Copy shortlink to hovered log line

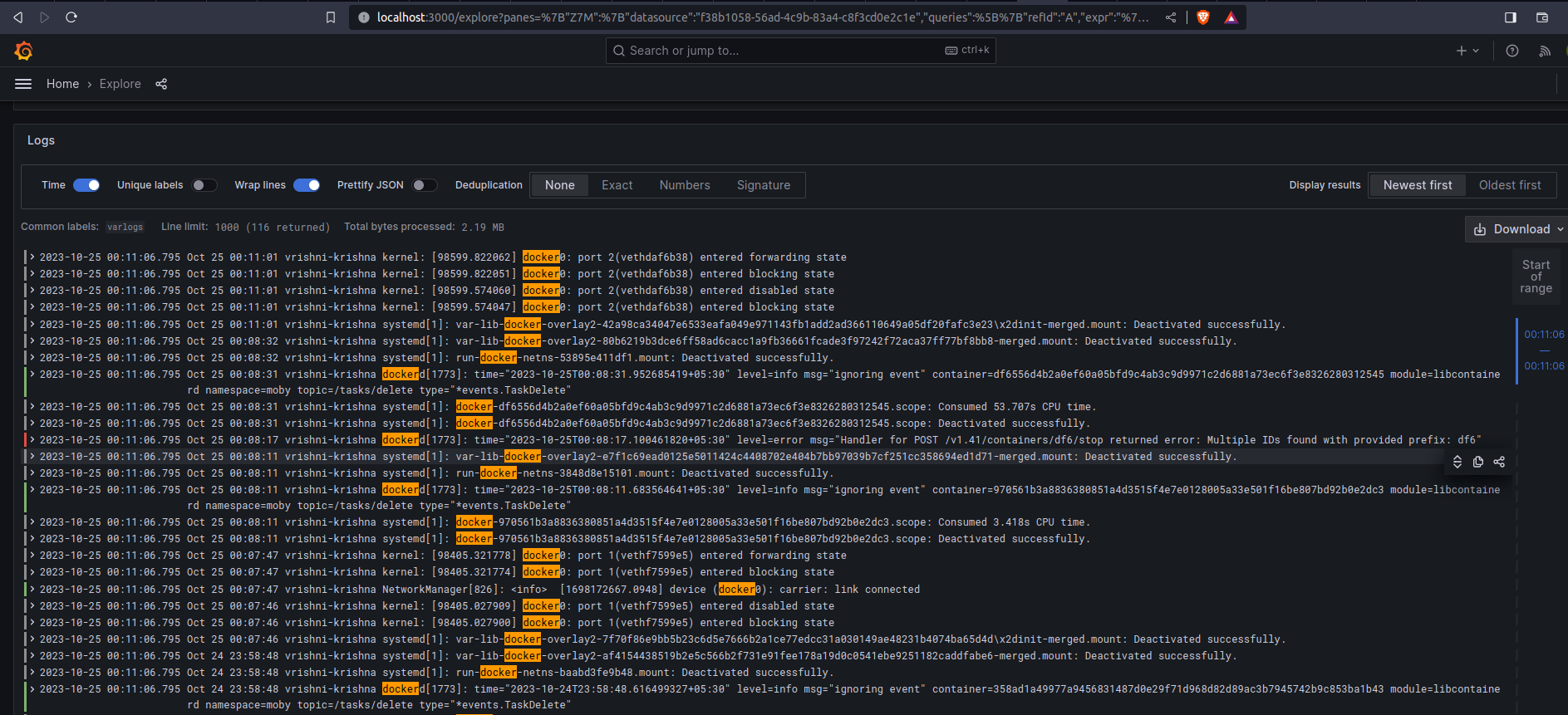point(1499,462)
